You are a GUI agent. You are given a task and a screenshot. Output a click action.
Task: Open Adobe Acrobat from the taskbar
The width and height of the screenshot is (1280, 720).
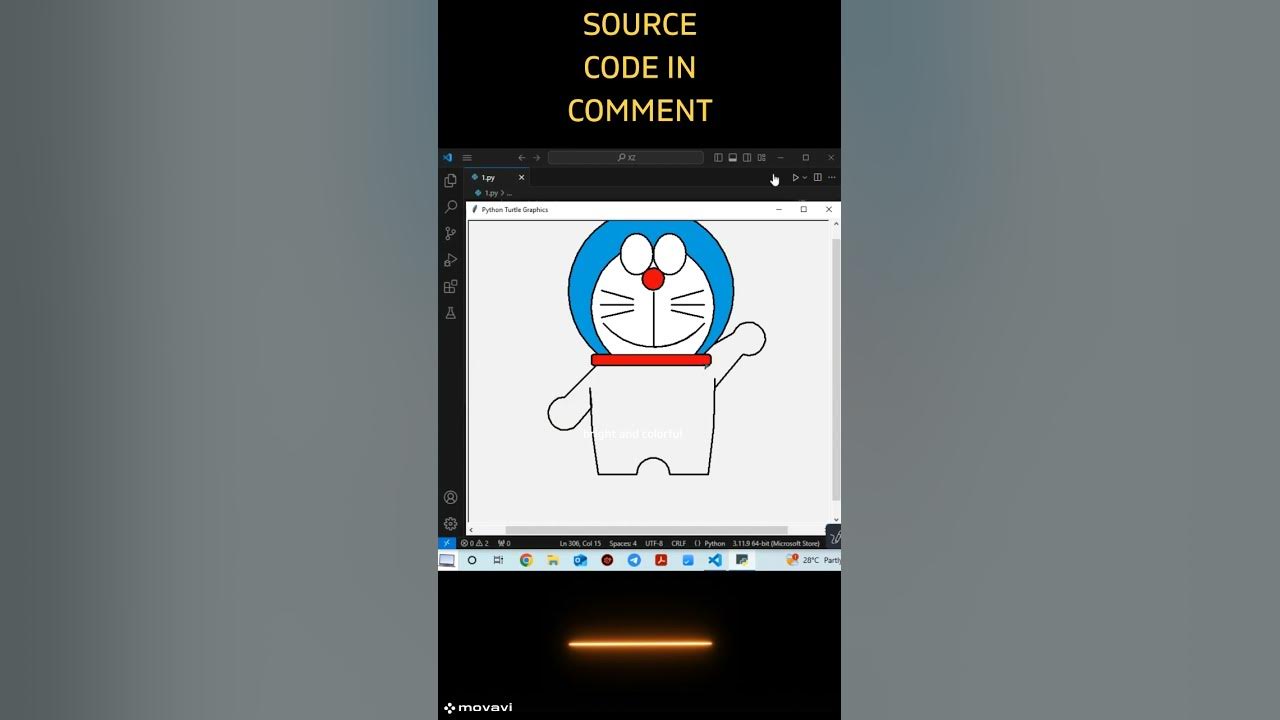click(661, 560)
